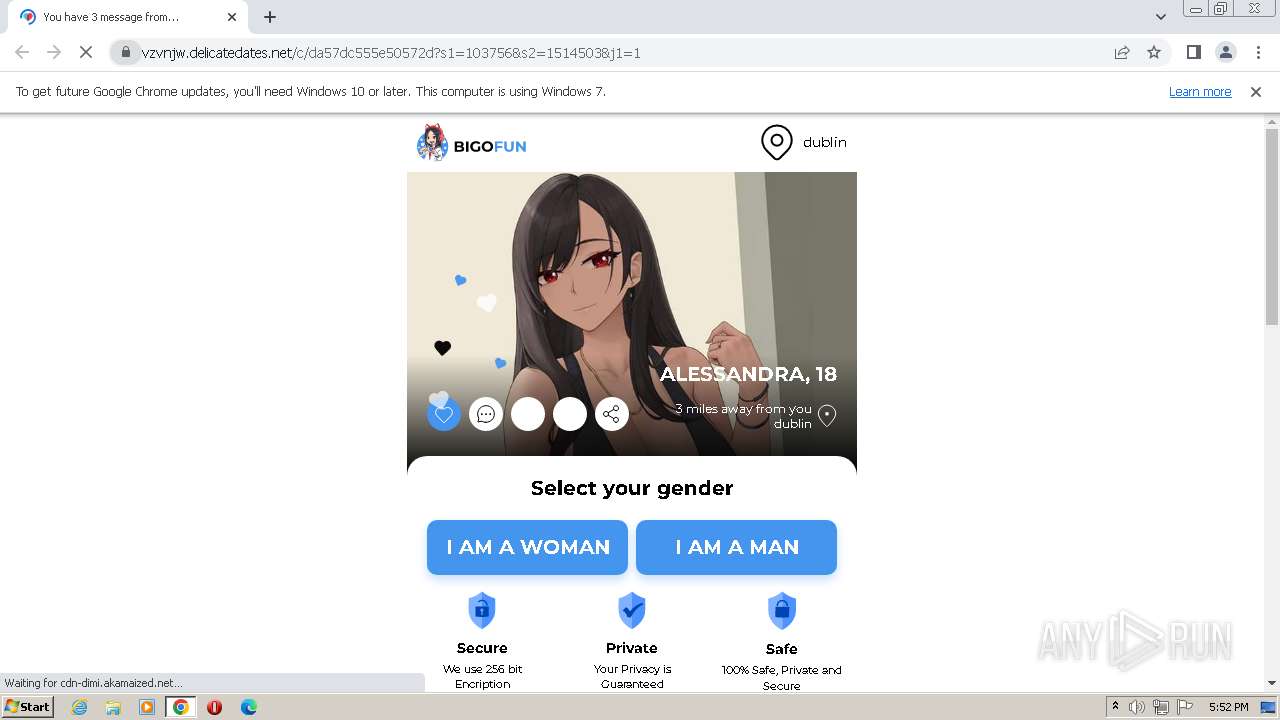This screenshot has width=1280, height=720.
Task: Open the Chrome side panel
Action: pyautogui.click(x=1194, y=52)
